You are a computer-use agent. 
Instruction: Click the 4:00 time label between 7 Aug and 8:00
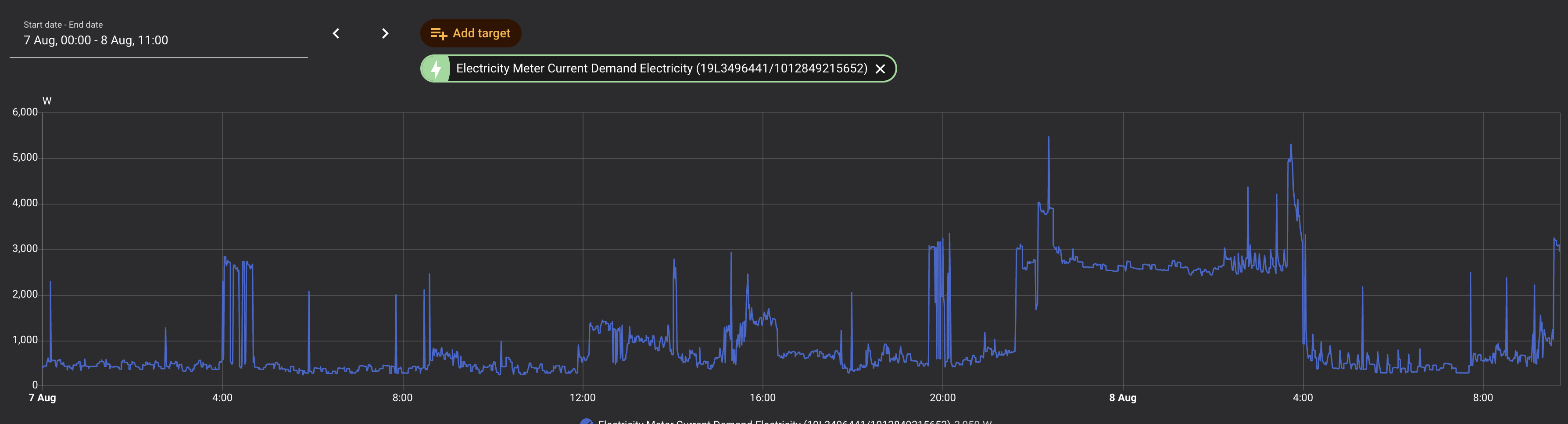[222, 398]
